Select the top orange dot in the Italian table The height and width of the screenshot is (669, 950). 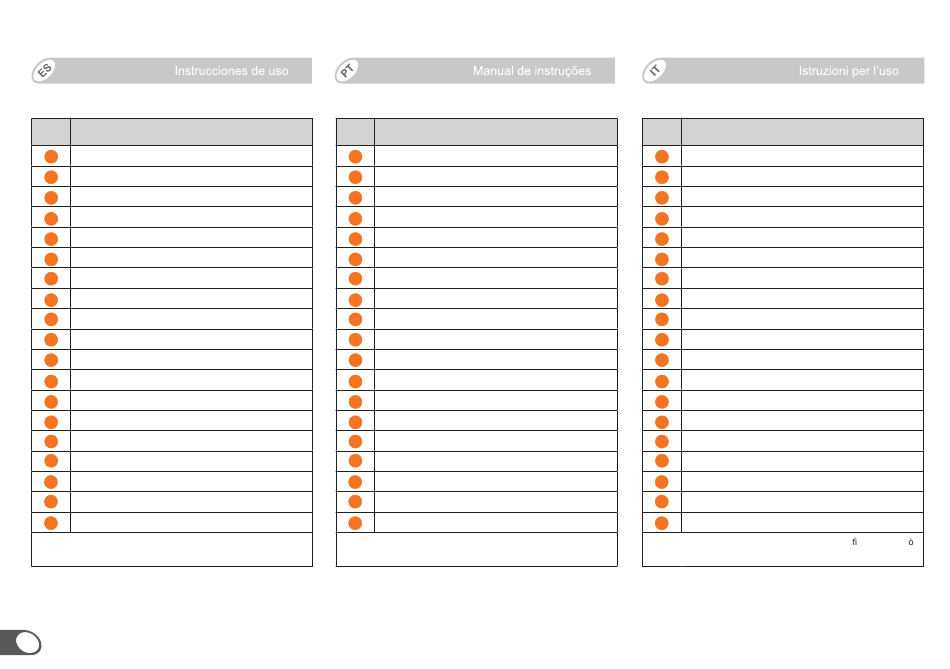[662, 157]
